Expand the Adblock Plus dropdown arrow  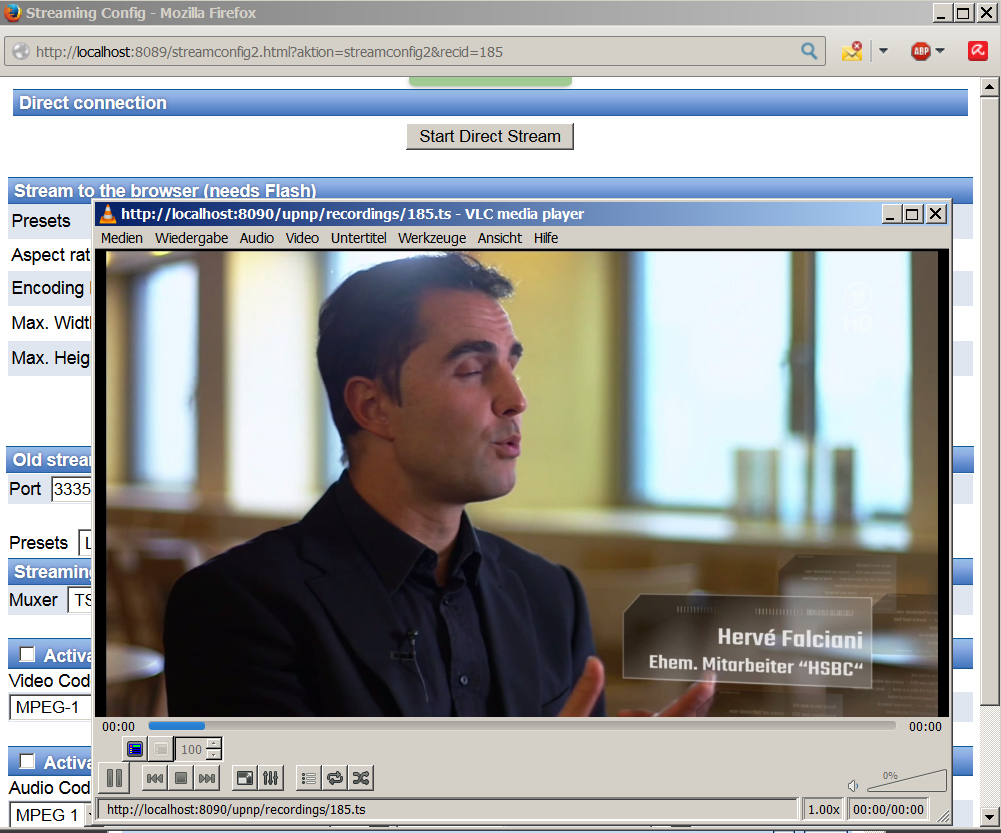(940, 51)
